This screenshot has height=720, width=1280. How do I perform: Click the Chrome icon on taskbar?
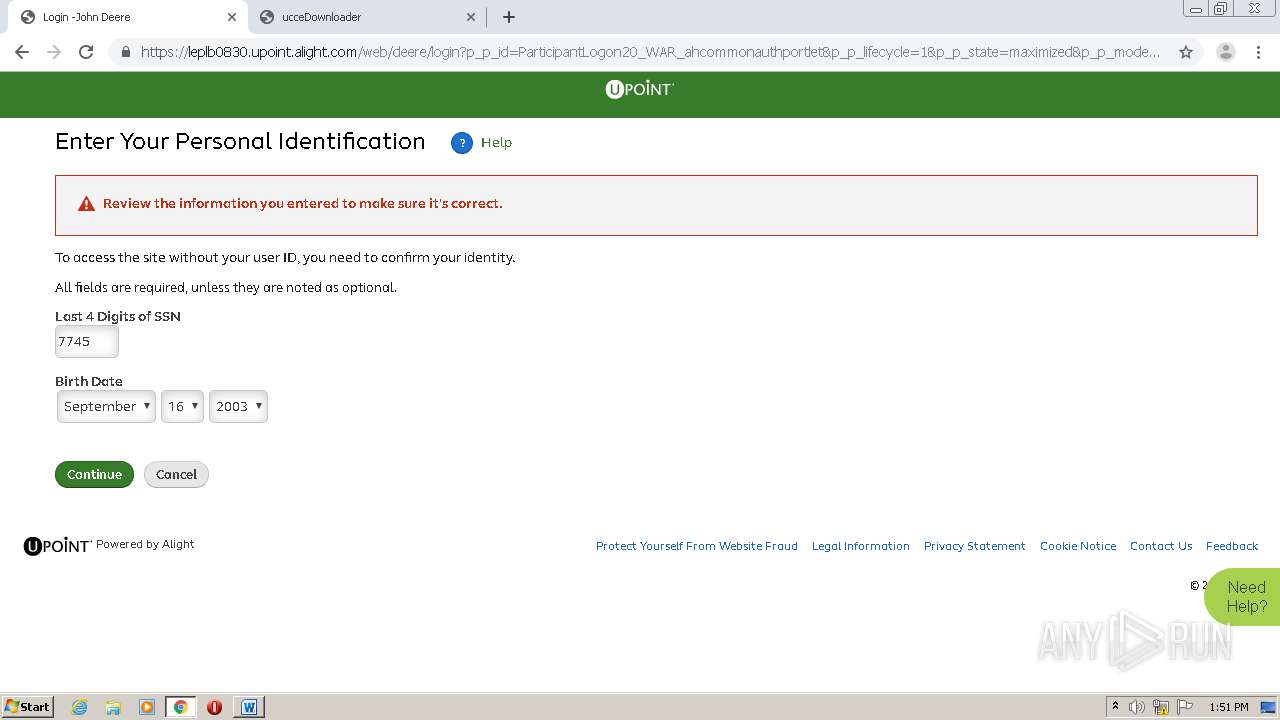coord(181,707)
